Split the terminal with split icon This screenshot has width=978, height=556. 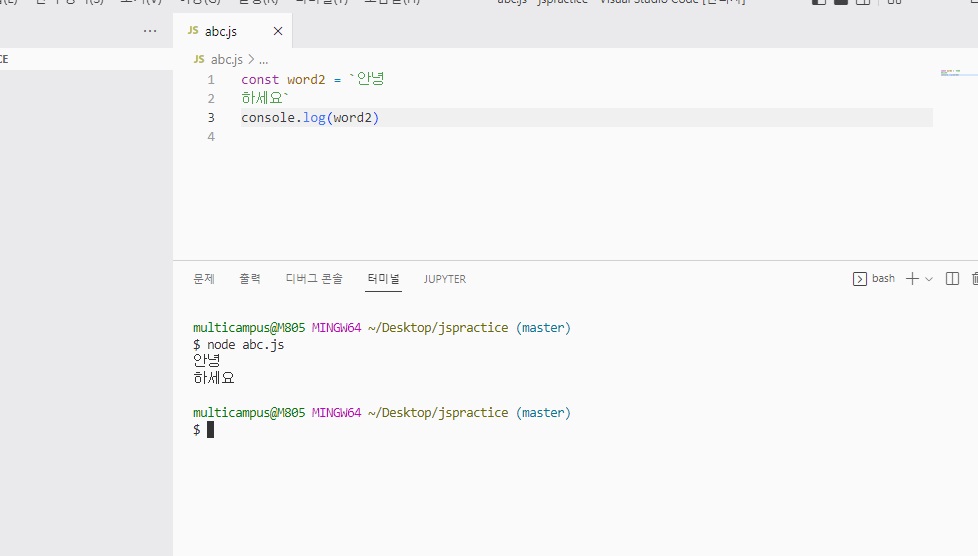tap(952, 279)
